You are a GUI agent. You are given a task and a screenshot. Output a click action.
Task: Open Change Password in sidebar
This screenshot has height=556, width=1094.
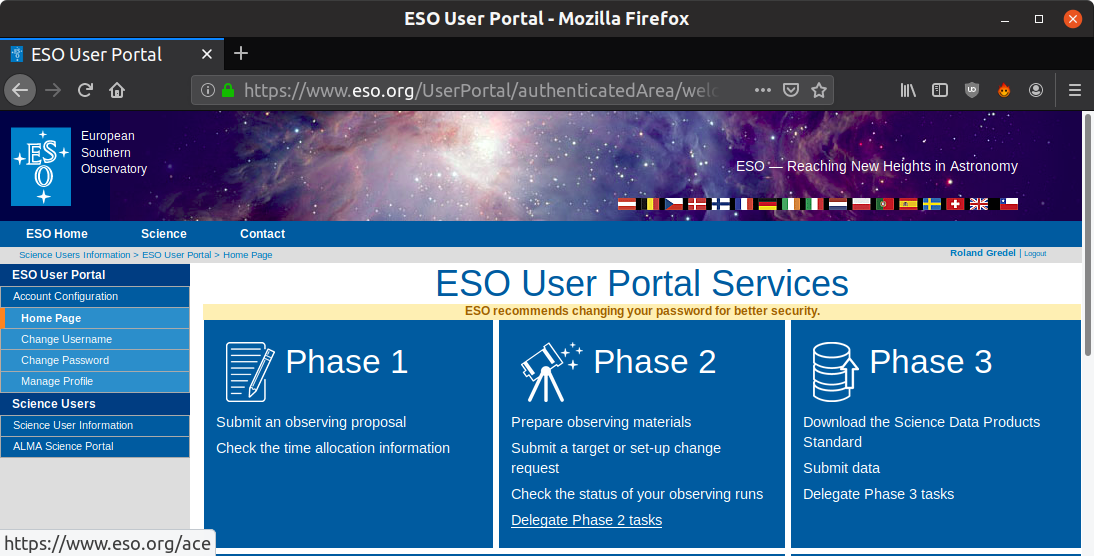point(95,360)
